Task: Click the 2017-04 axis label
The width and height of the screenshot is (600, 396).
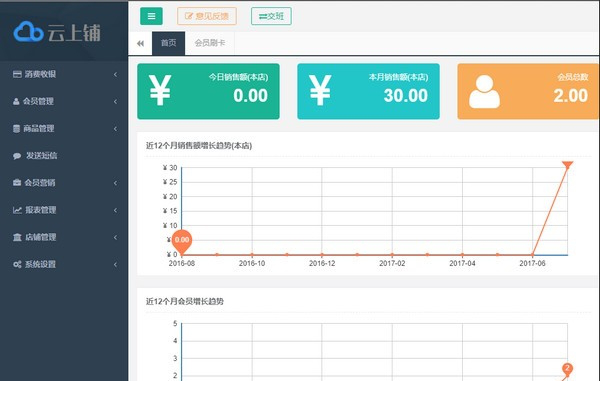Action: pos(462,263)
